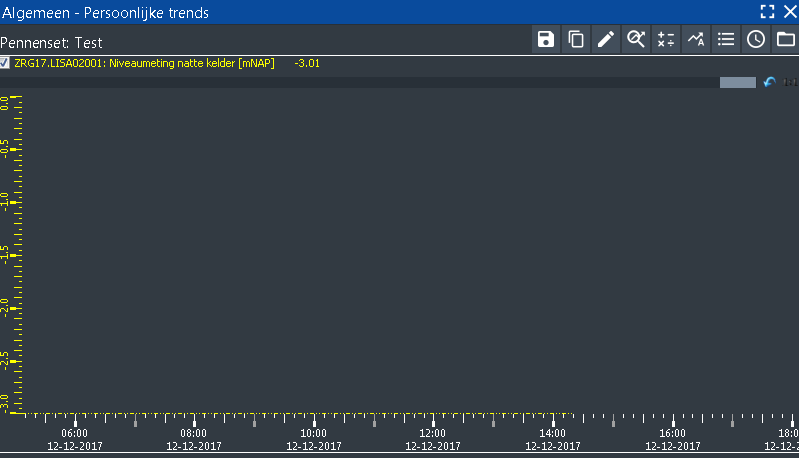Open the math operators calculation icon
Image resolution: width=799 pixels, height=458 pixels.
point(666,40)
